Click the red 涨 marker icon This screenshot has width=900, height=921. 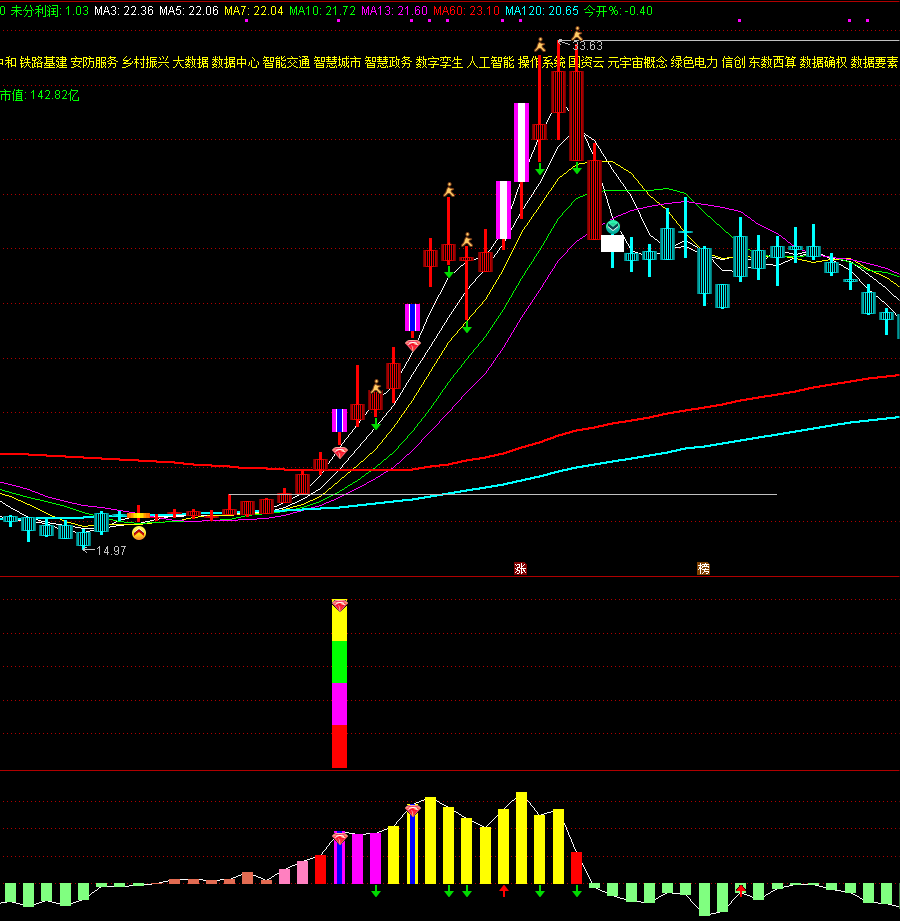coord(520,569)
